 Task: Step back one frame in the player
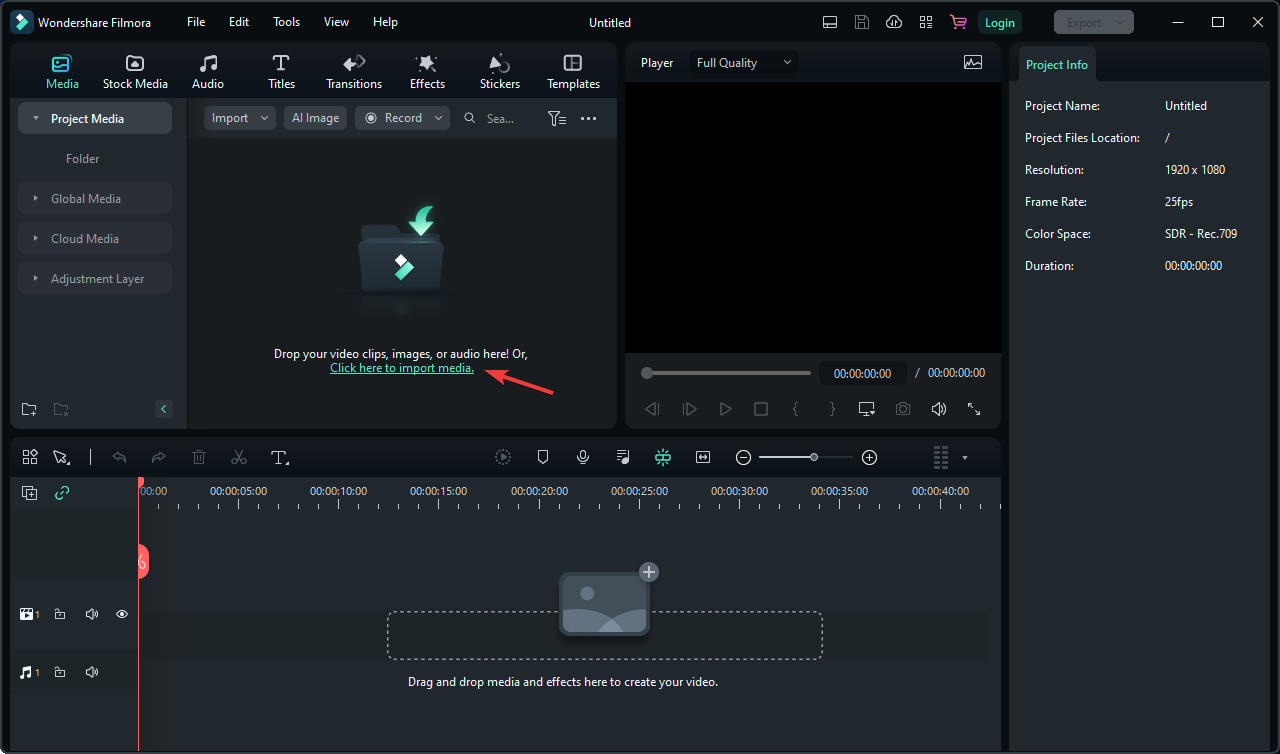tap(653, 409)
